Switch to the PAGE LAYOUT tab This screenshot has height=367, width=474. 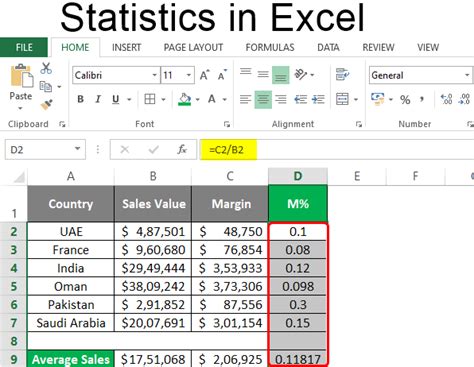[x=193, y=47]
